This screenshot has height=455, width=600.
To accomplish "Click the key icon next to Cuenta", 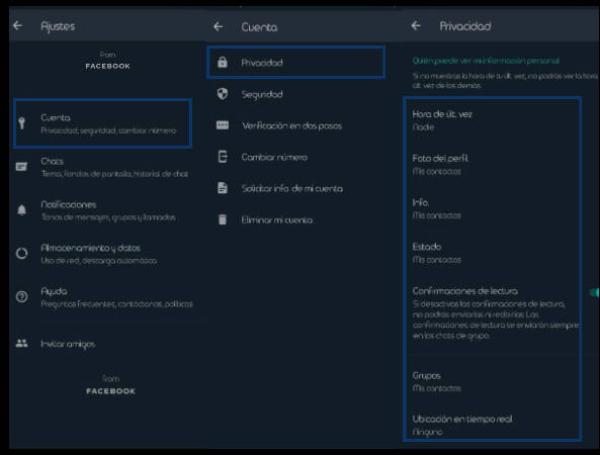I will 22,123.
